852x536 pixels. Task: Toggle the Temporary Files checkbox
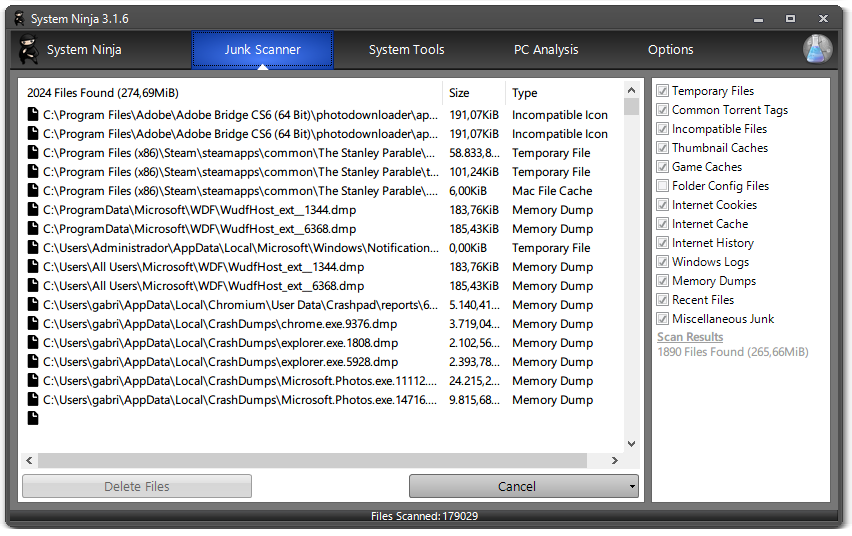(x=662, y=91)
